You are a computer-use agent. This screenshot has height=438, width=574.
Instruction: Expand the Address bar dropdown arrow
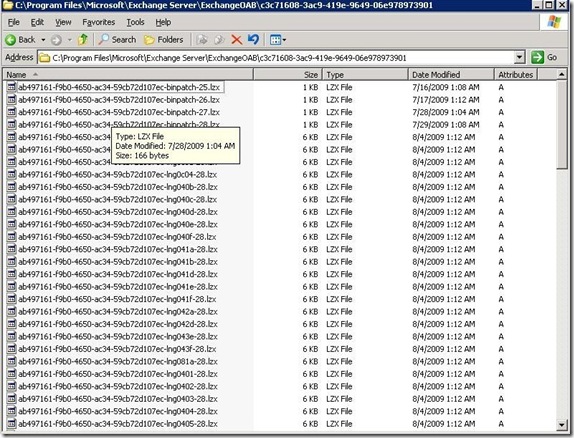pyautogui.click(x=519, y=58)
